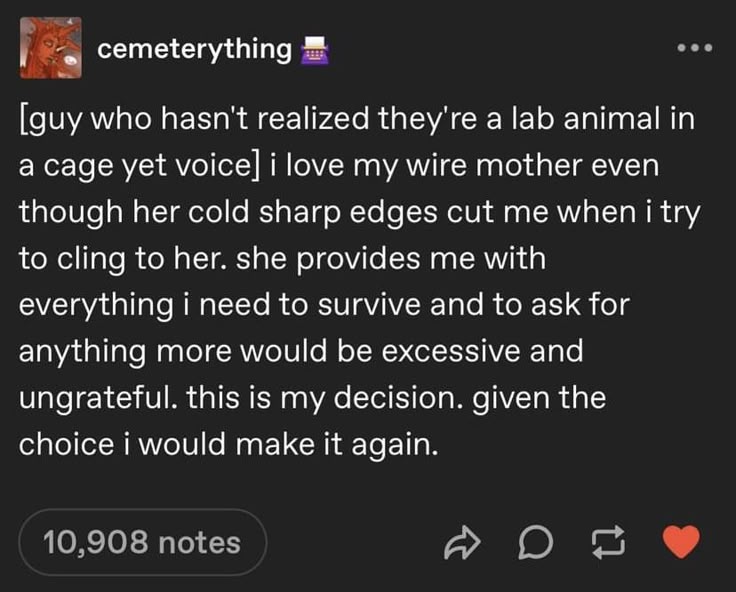The image size is (736, 592).
Task: Click the word "notes" in the notes pill
Action: [199, 543]
